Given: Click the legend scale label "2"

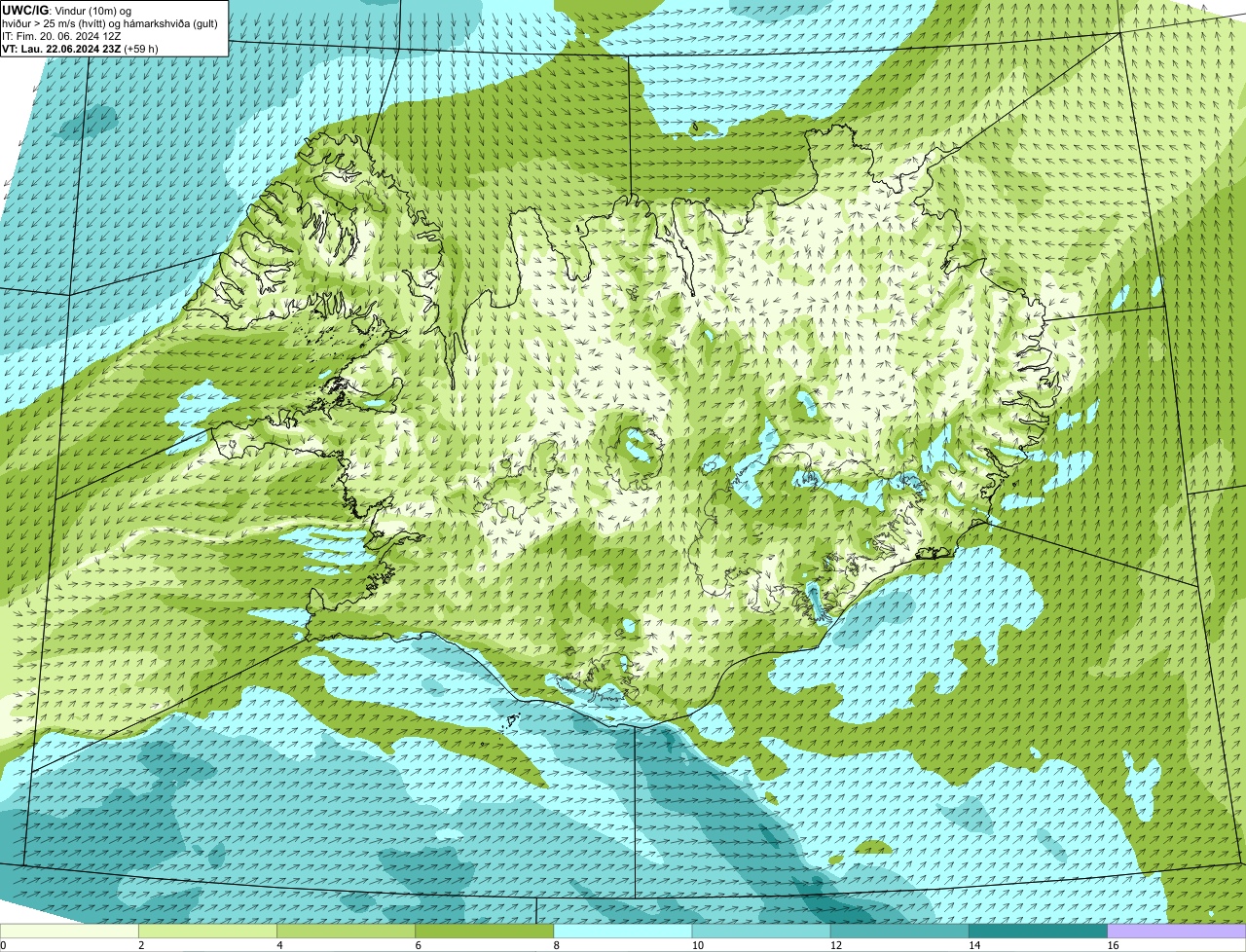Looking at the screenshot, I should click(142, 945).
